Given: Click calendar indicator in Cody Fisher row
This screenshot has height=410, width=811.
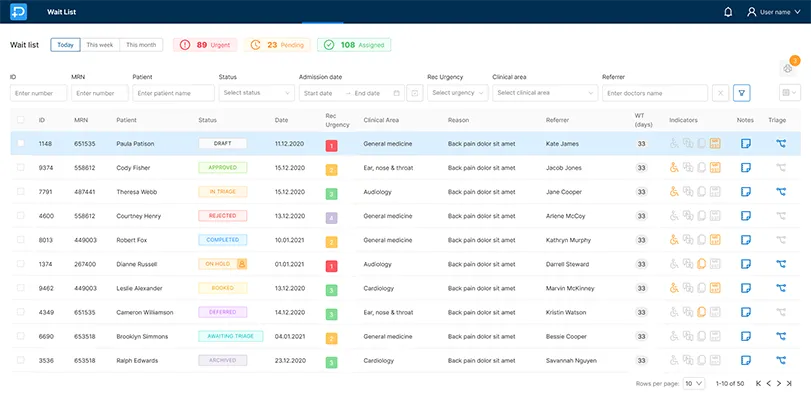Looking at the screenshot, I should (x=715, y=168).
